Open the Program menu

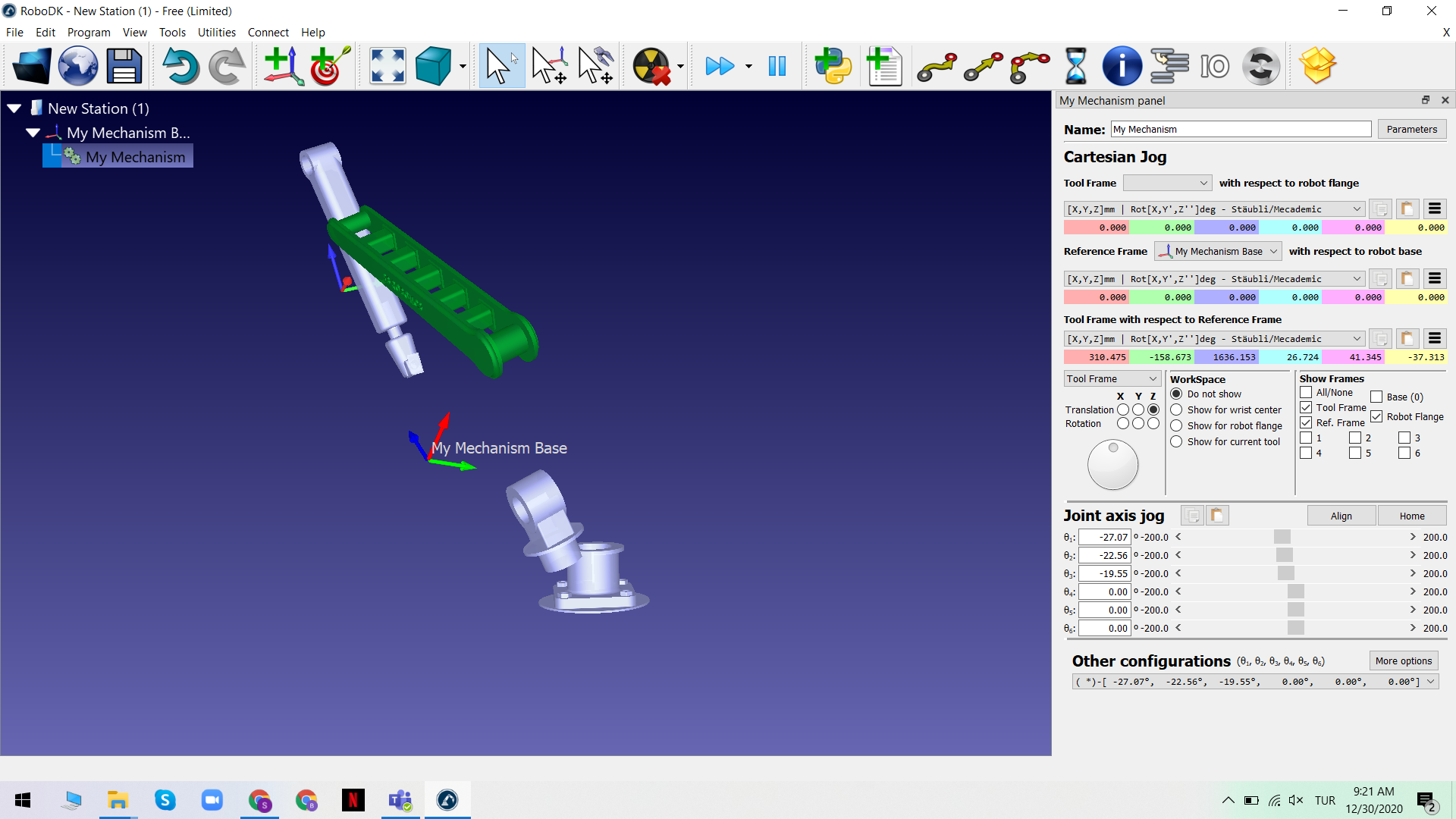88,32
